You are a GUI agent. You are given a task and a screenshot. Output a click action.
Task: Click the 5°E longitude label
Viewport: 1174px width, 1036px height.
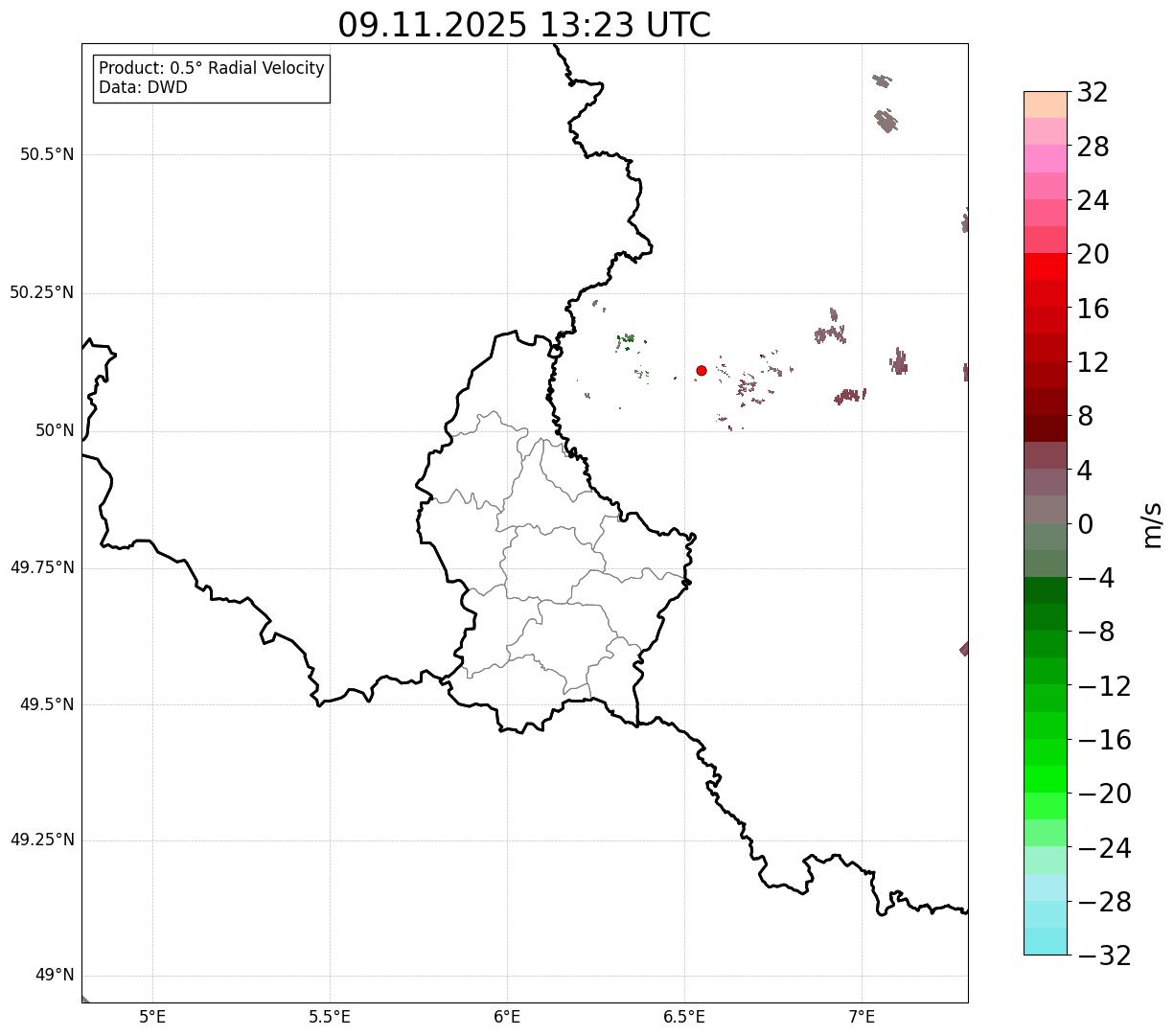click(152, 1016)
